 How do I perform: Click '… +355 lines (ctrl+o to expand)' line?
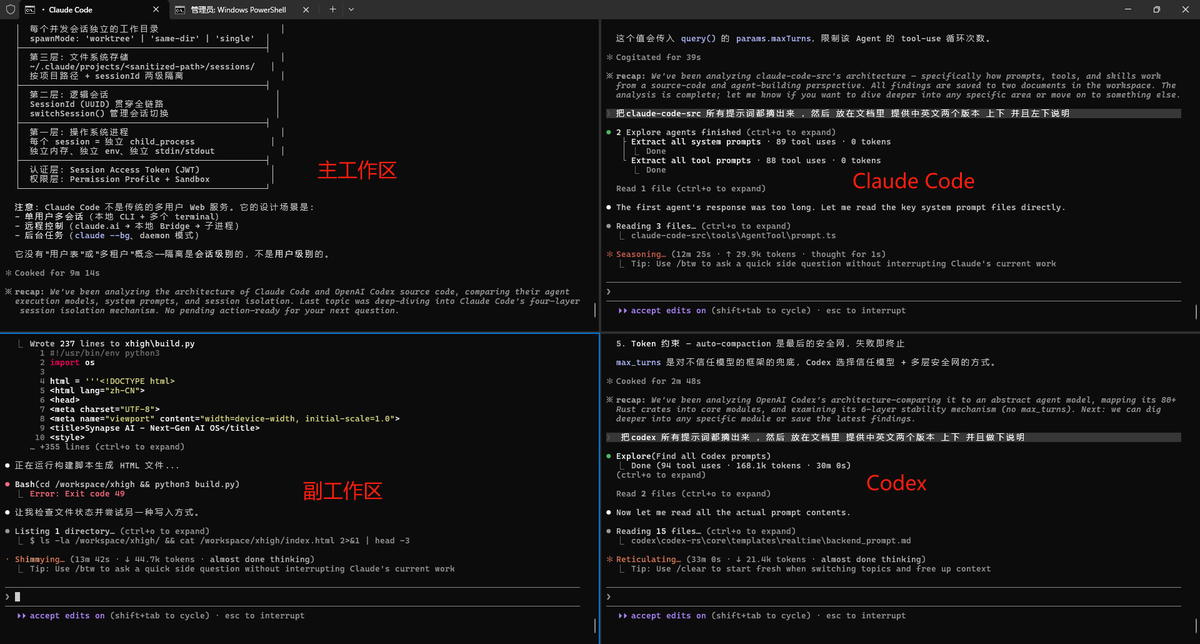(x=107, y=447)
